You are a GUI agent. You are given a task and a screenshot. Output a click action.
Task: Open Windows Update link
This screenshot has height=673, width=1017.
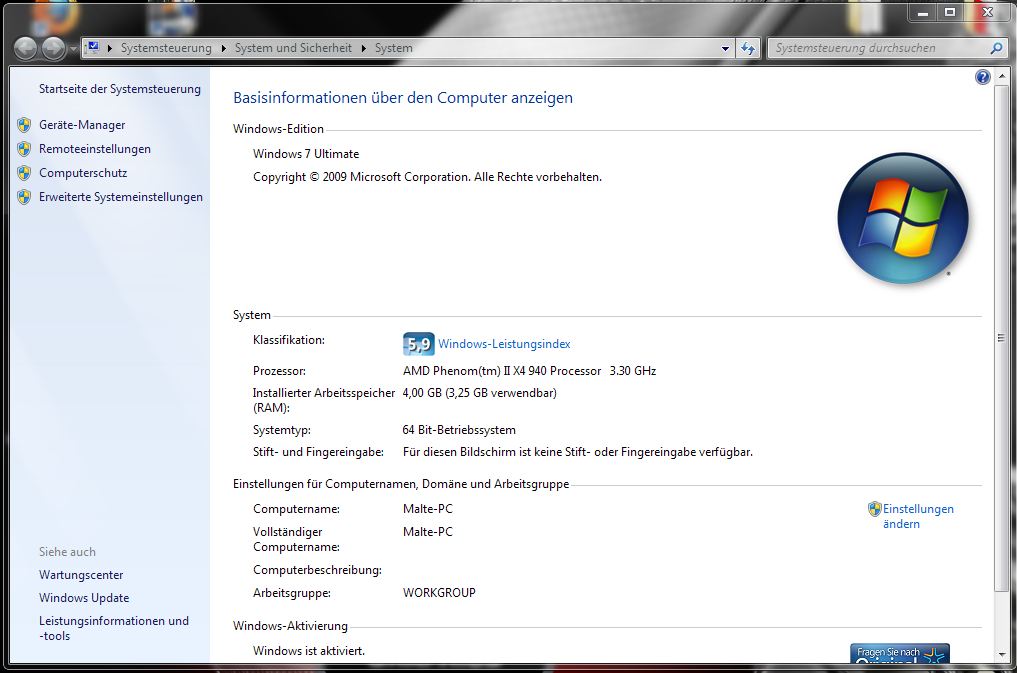point(84,597)
